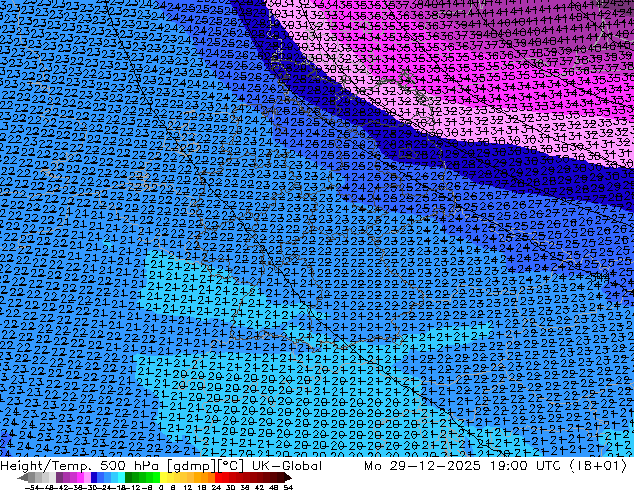This screenshot has height=490, width=634.
Task: Click the bright red legend swatch at 24
Action: pos(218,477)
